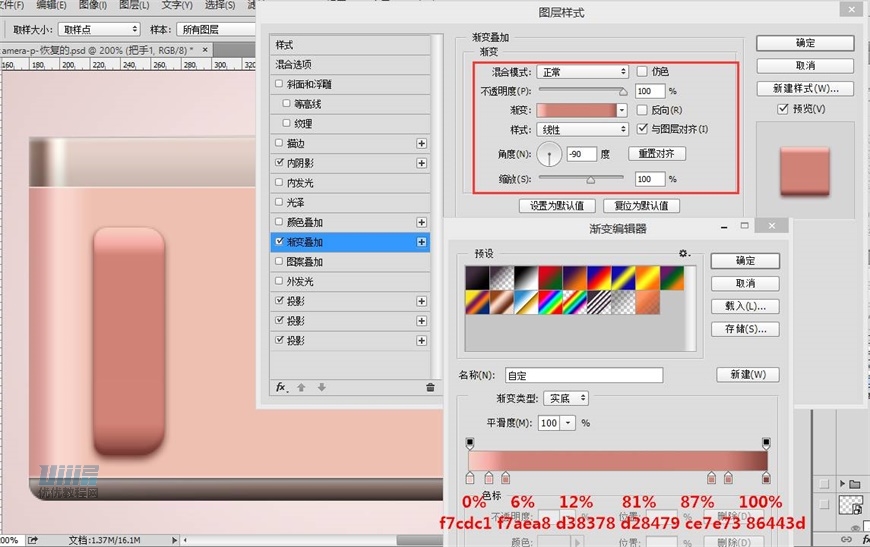Click the 重置对齐 button
This screenshot has width=870, height=547.
click(x=657, y=154)
